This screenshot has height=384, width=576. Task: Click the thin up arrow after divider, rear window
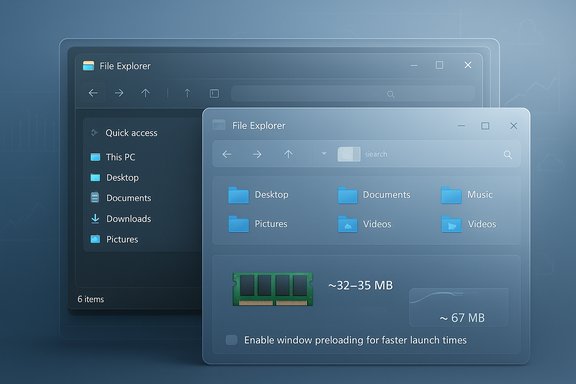tap(187, 93)
